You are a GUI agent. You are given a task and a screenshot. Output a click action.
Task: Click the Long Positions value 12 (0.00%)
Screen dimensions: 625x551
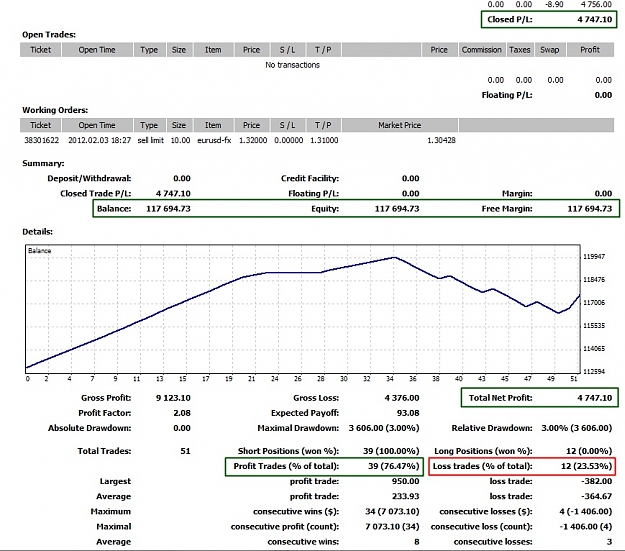tap(589, 451)
